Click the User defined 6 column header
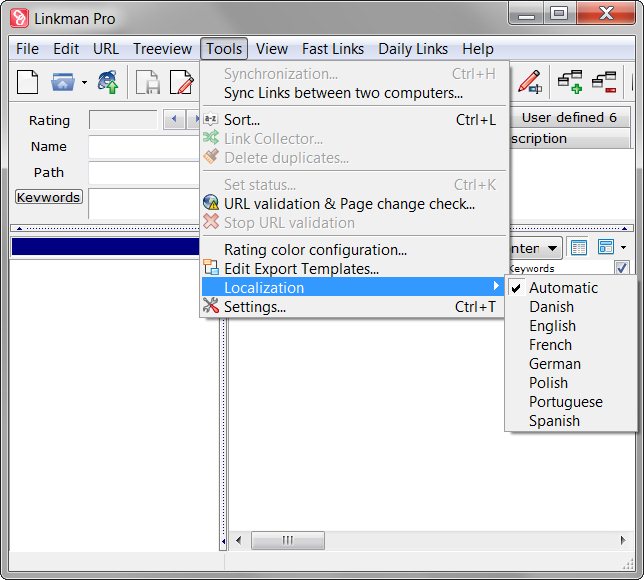Viewport: 644px width, 580px height. pyautogui.click(x=569, y=117)
